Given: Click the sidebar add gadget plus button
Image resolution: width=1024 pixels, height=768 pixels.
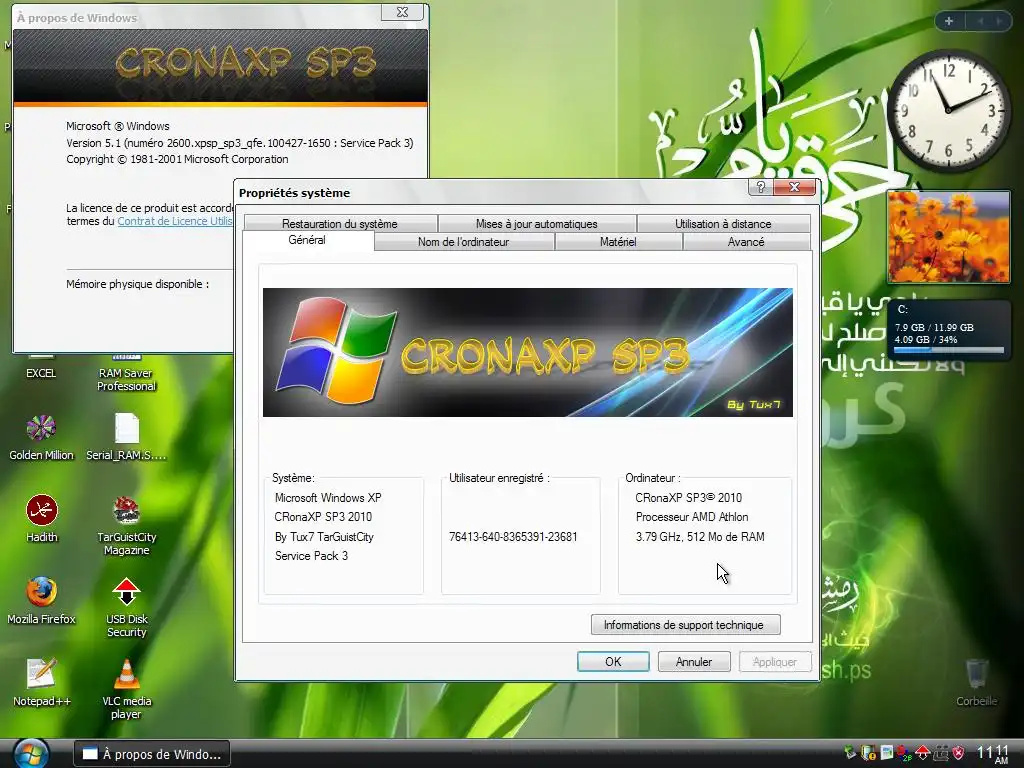Looking at the screenshot, I should coord(948,21).
